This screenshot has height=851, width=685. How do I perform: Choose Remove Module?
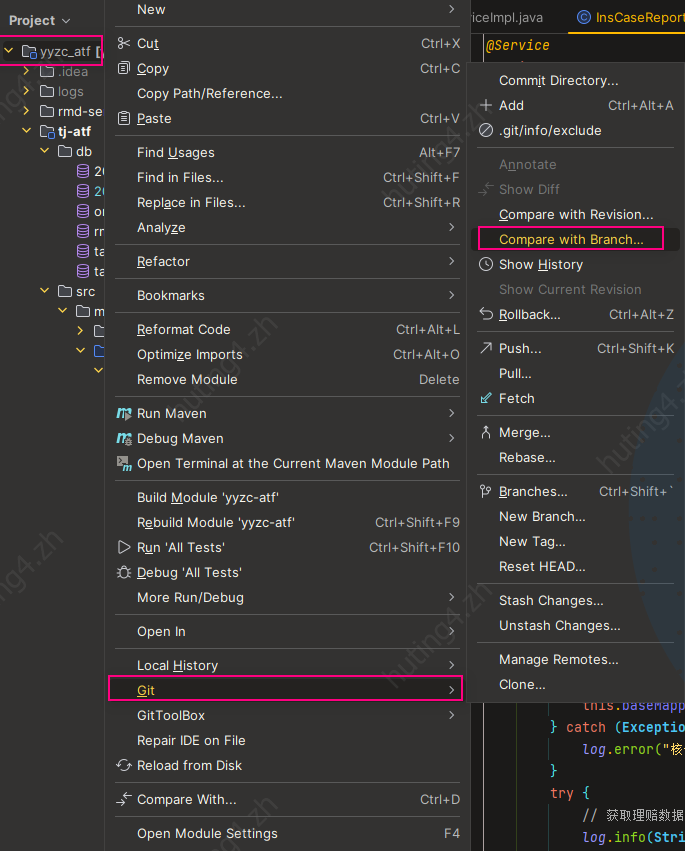coord(288,379)
